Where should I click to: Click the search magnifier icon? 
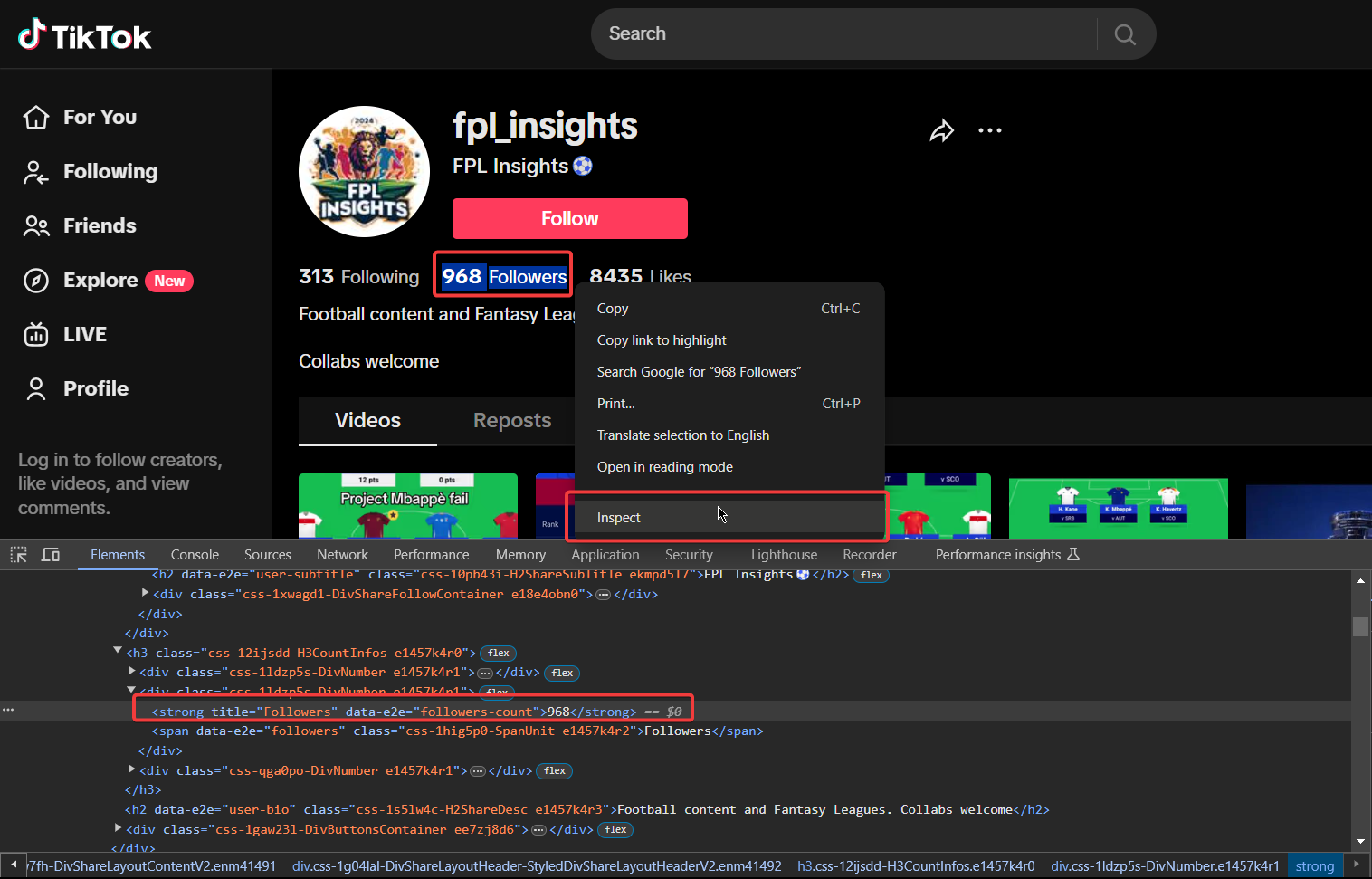[x=1124, y=34]
